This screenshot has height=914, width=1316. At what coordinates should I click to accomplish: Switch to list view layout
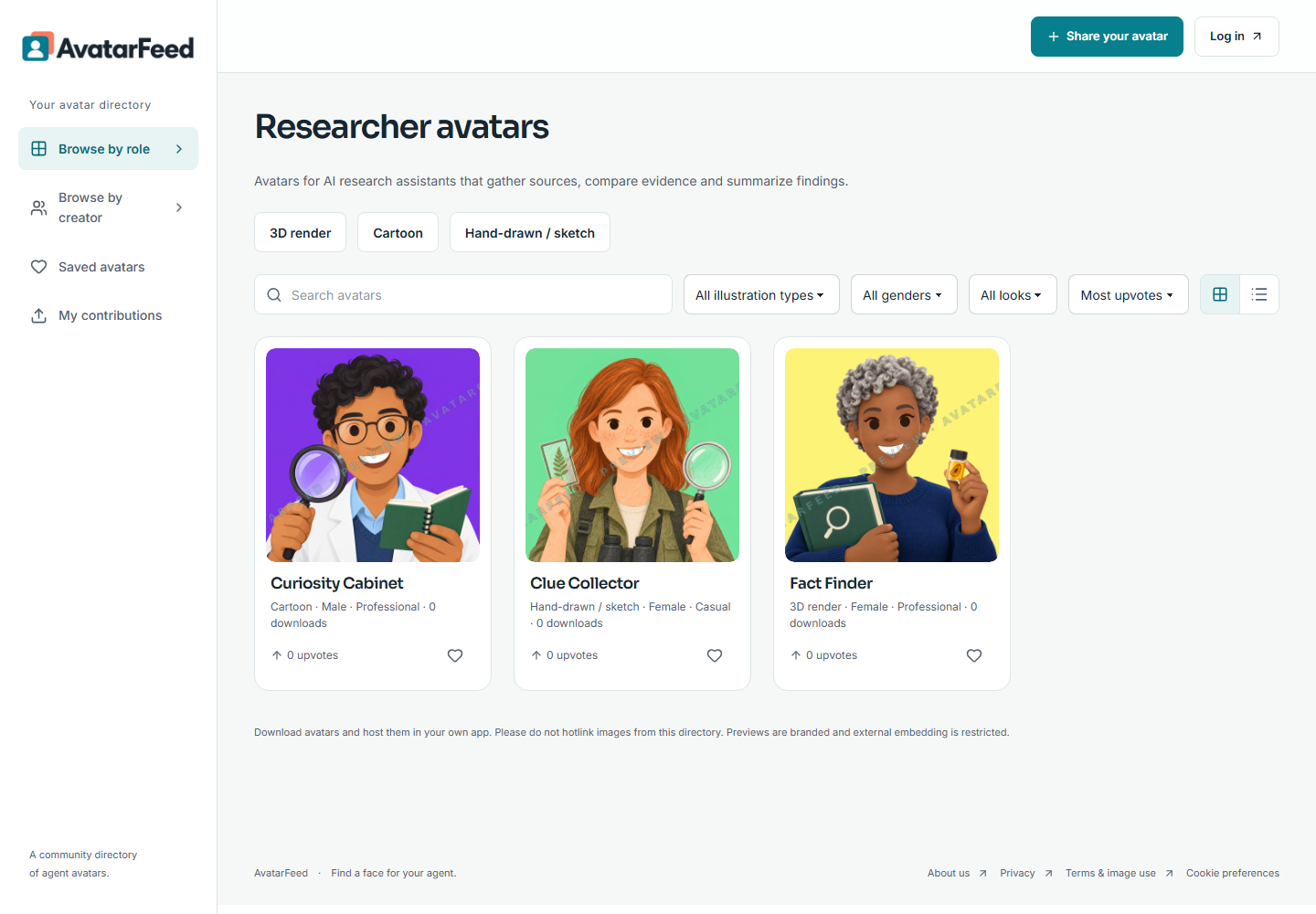[x=1259, y=294]
